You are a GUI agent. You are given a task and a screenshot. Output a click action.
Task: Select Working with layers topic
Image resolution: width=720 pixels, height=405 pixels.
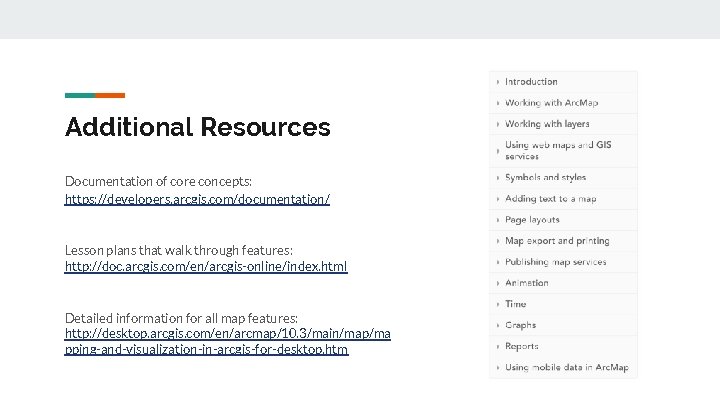(547, 124)
